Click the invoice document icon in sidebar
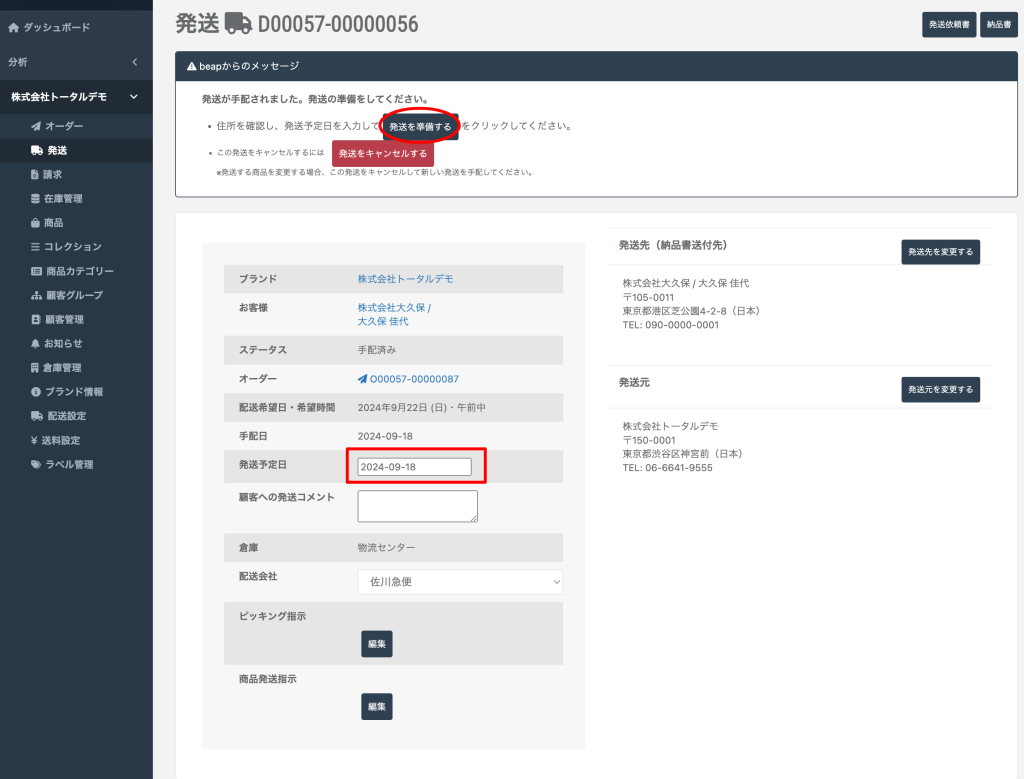Image resolution: width=1024 pixels, height=779 pixels. coord(36,174)
